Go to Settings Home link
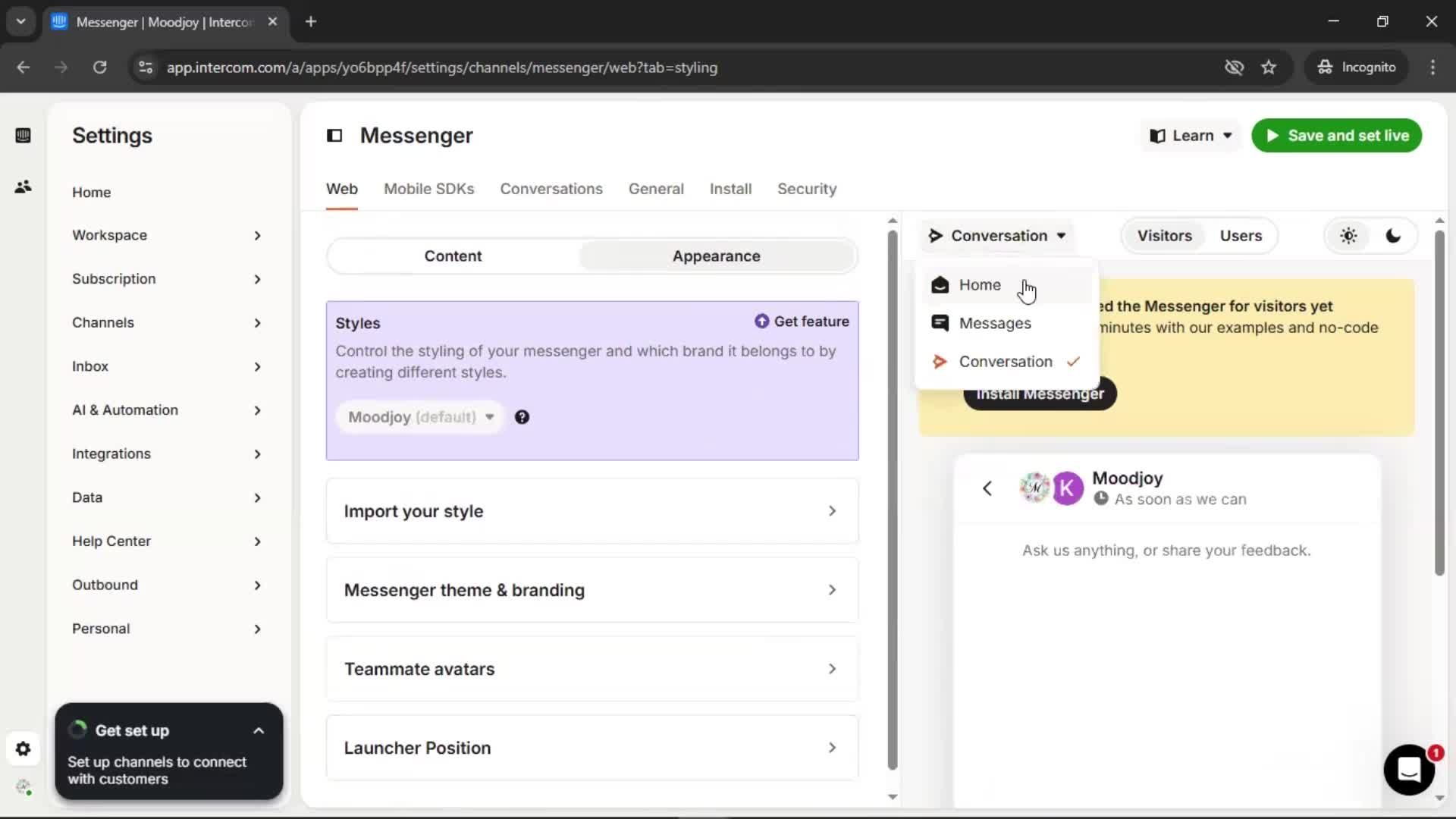1456x819 pixels. (x=92, y=193)
